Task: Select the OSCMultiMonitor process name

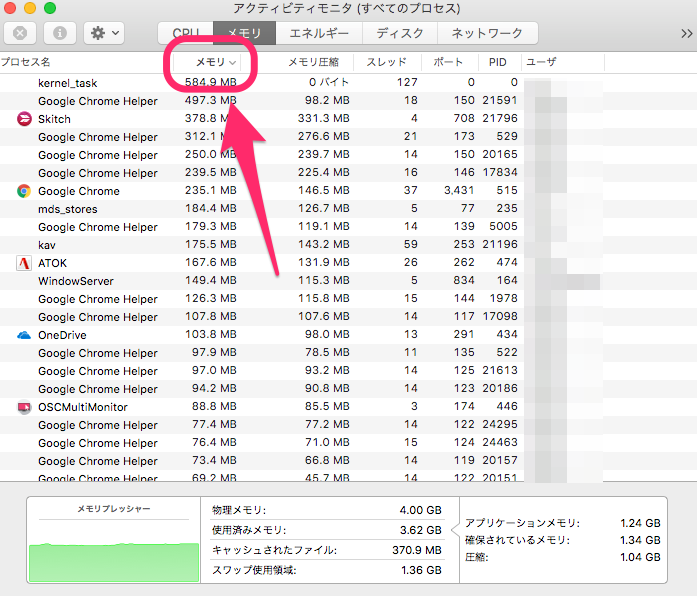Action: point(83,407)
